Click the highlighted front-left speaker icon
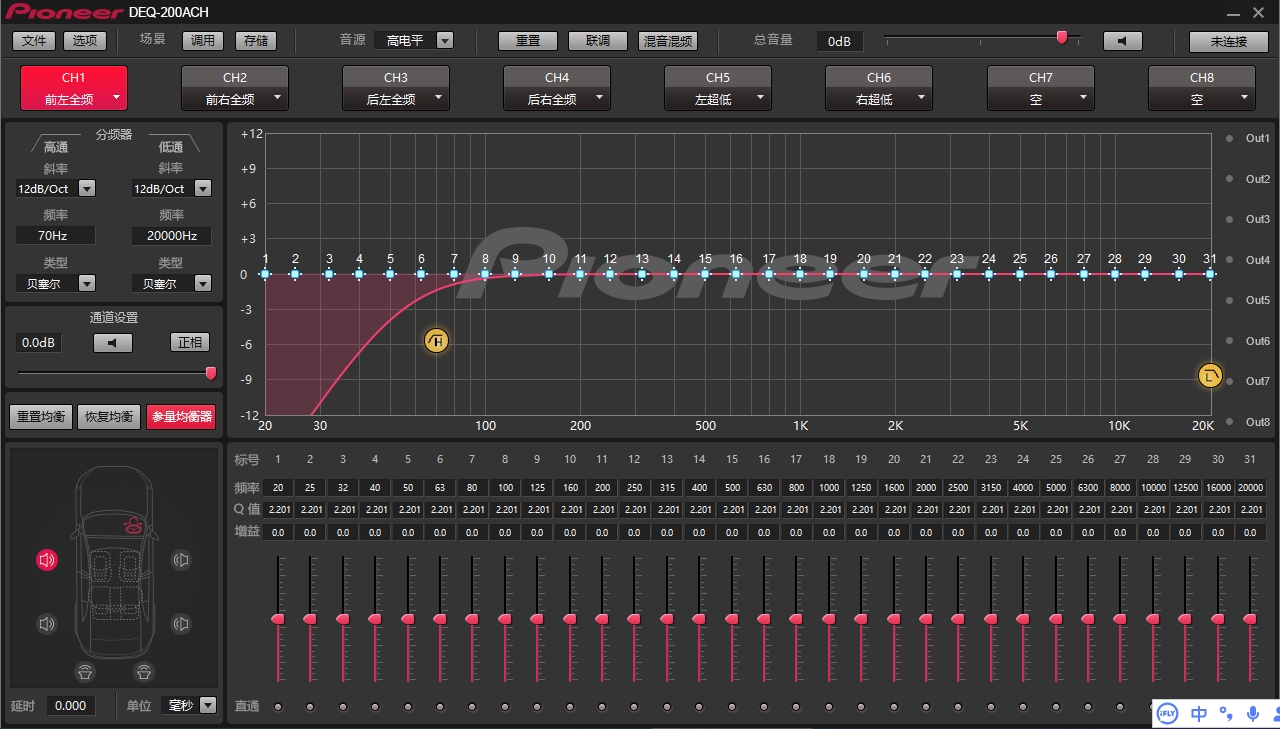 pos(47,560)
